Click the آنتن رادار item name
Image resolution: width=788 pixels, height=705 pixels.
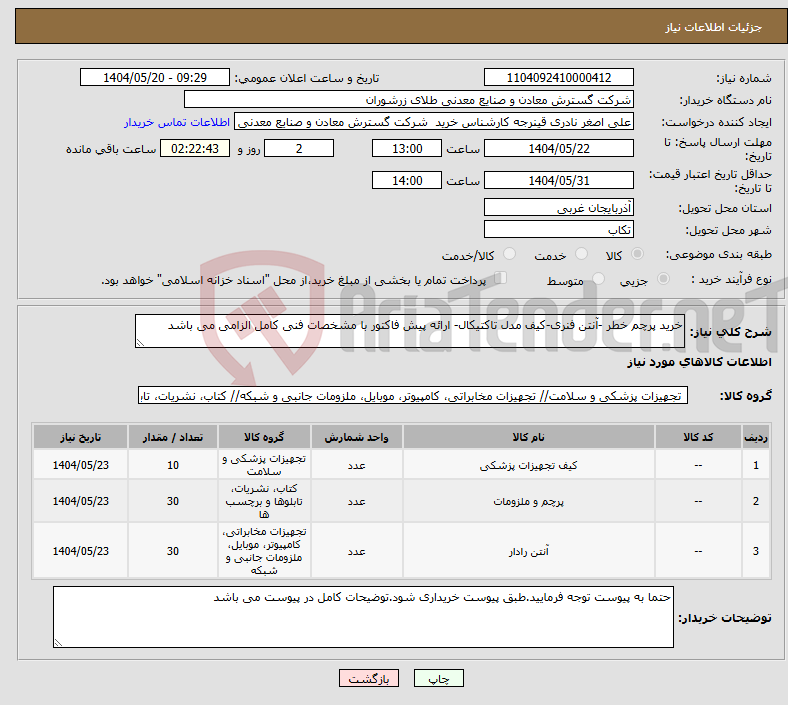click(x=528, y=551)
